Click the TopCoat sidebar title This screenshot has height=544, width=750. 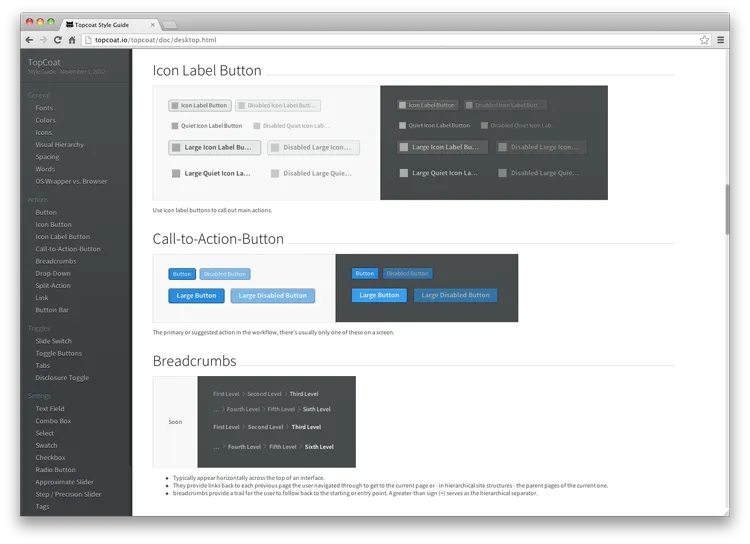tap(44, 62)
